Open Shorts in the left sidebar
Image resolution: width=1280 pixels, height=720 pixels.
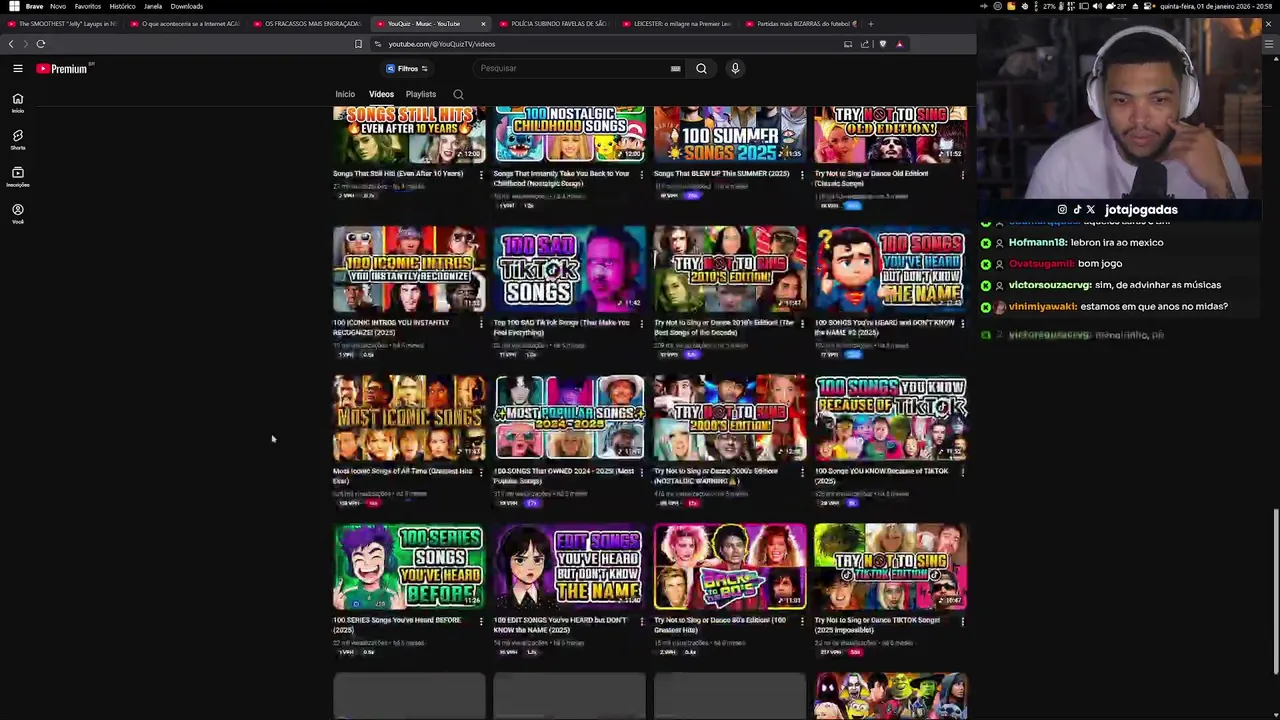pyautogui.click(x=18, y=140)
